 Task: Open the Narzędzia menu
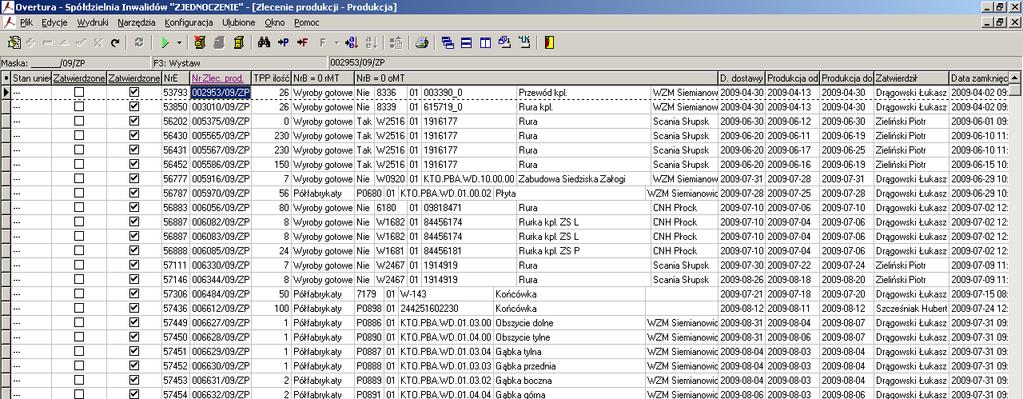[136, 22]
